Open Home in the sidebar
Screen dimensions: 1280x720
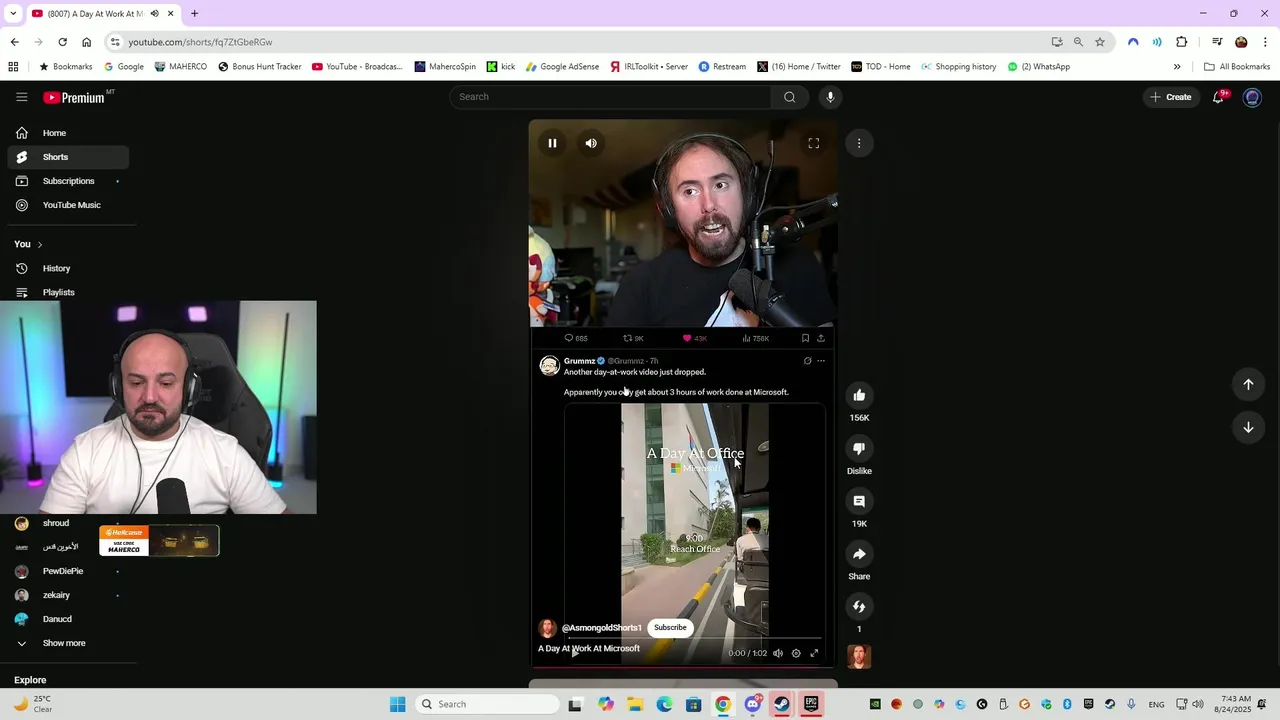coord(68,133)
